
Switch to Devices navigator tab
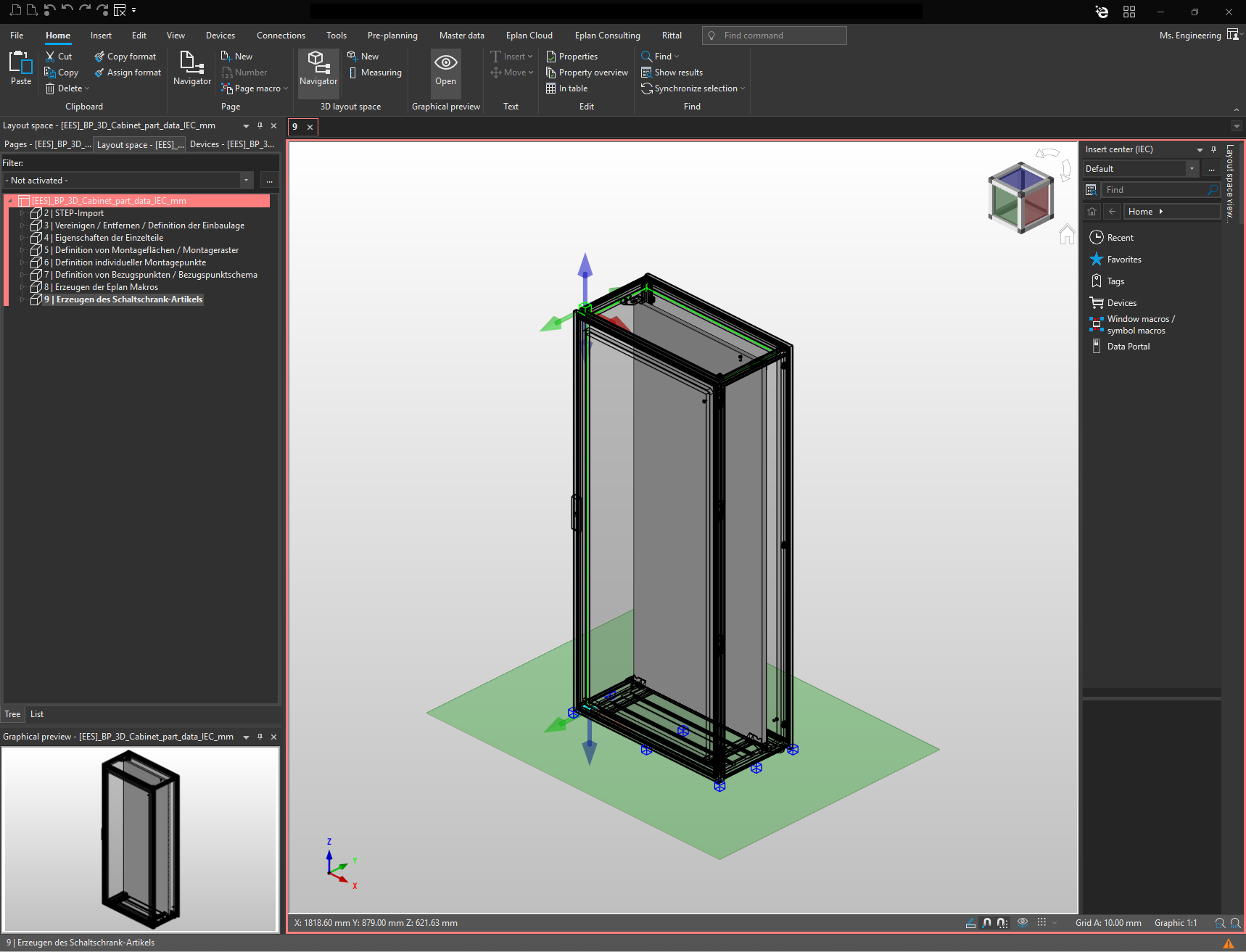232,144
